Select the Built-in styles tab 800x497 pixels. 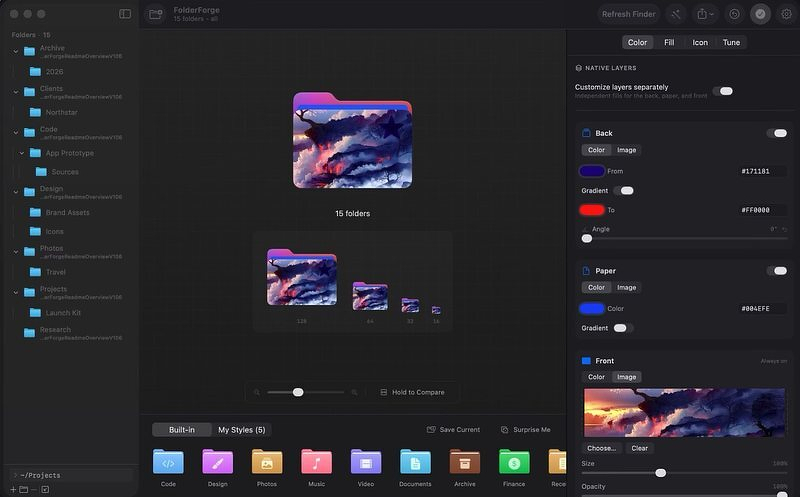point(182,430)
